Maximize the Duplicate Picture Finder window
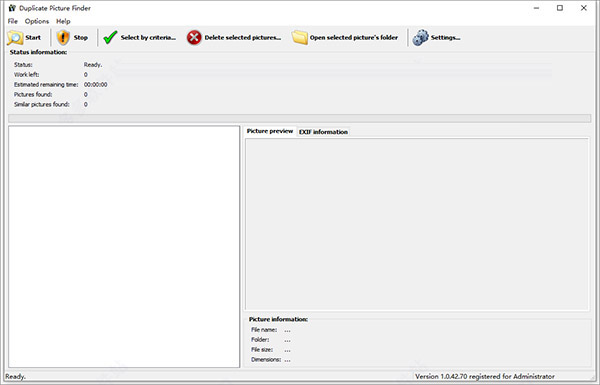This screenshot has width=600, height=385. (x=560, y=8)
